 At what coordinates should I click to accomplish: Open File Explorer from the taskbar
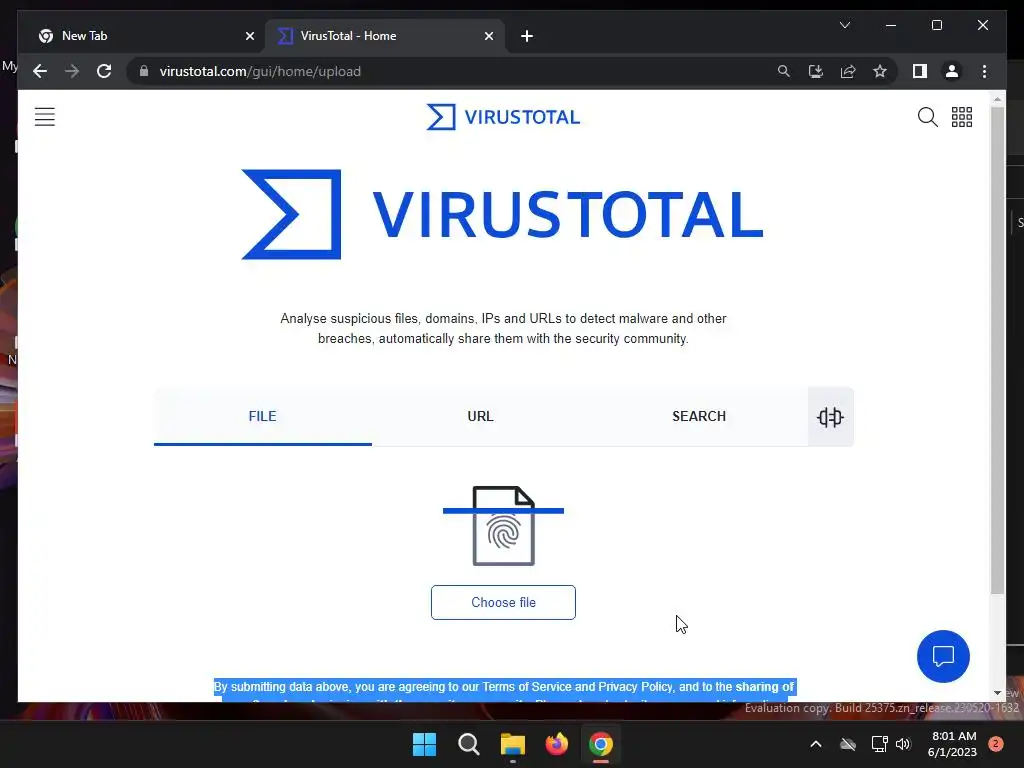(513, 744)
